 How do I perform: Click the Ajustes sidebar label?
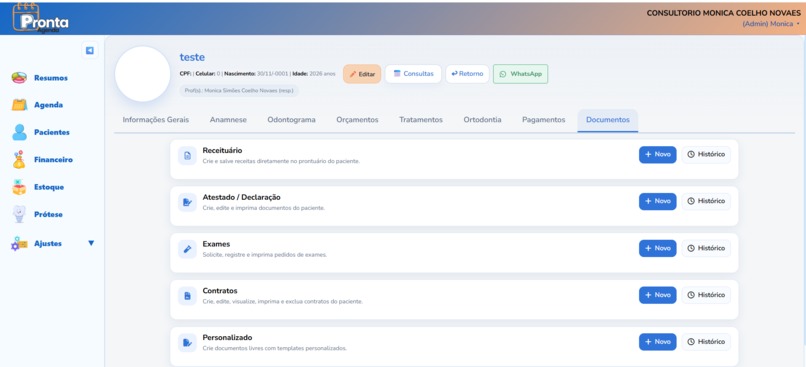tap(48, 244)
